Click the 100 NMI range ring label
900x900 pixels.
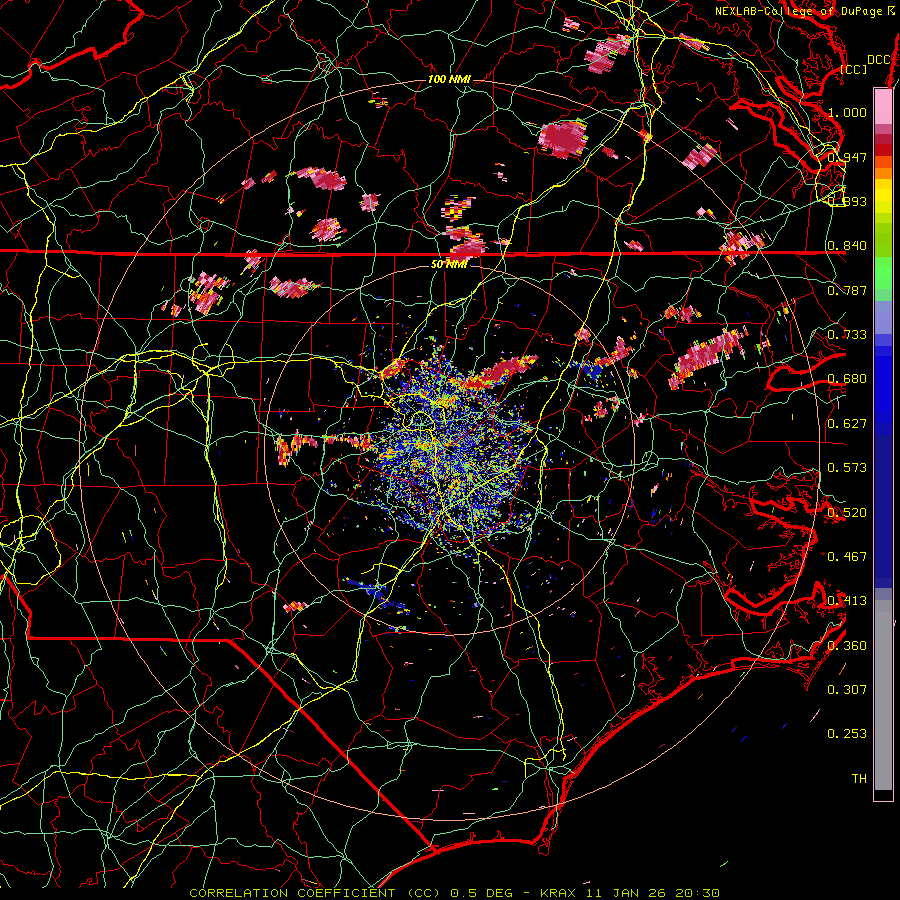click(449, 79)
